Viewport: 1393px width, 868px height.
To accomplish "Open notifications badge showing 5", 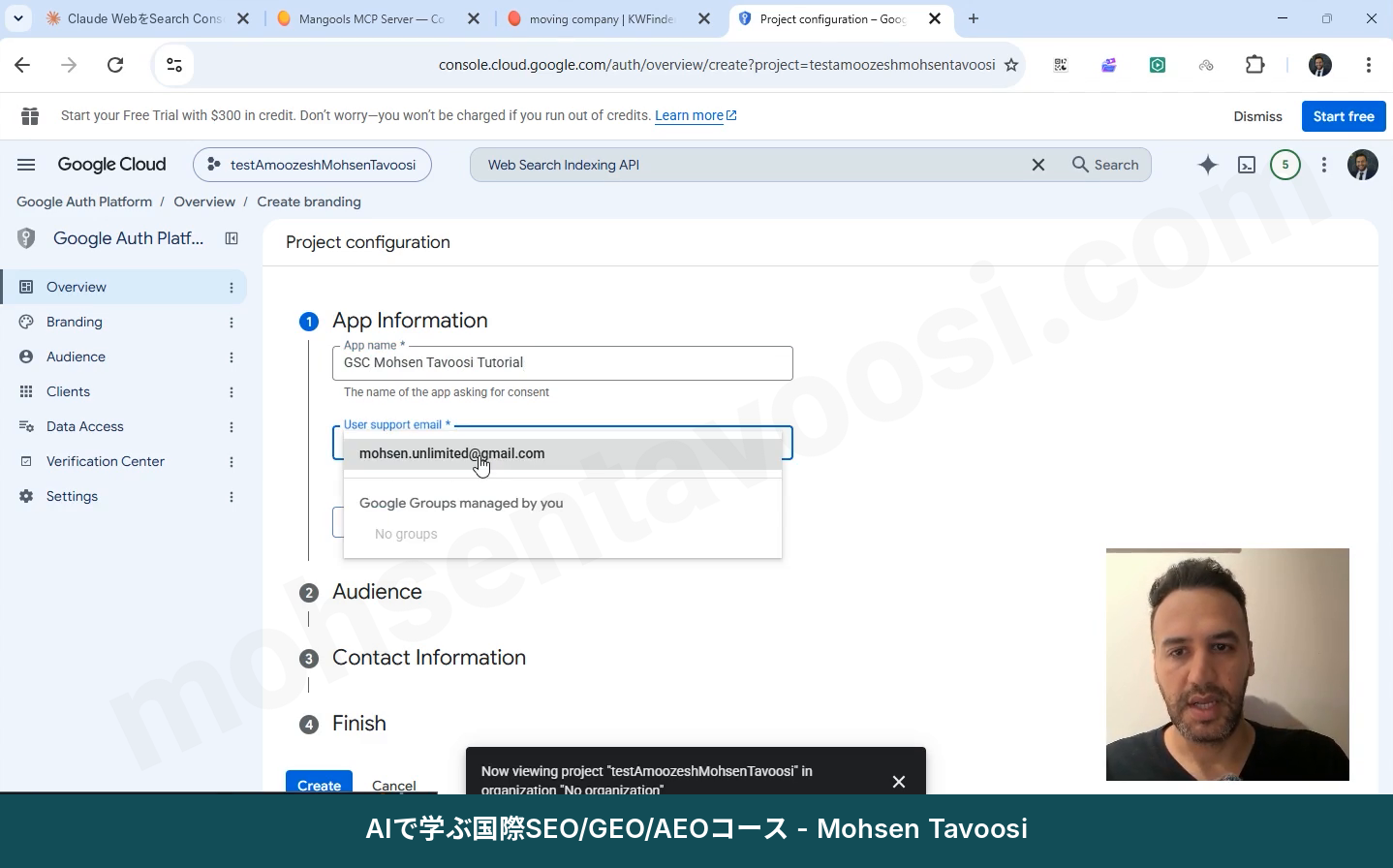I will 1285,165.
